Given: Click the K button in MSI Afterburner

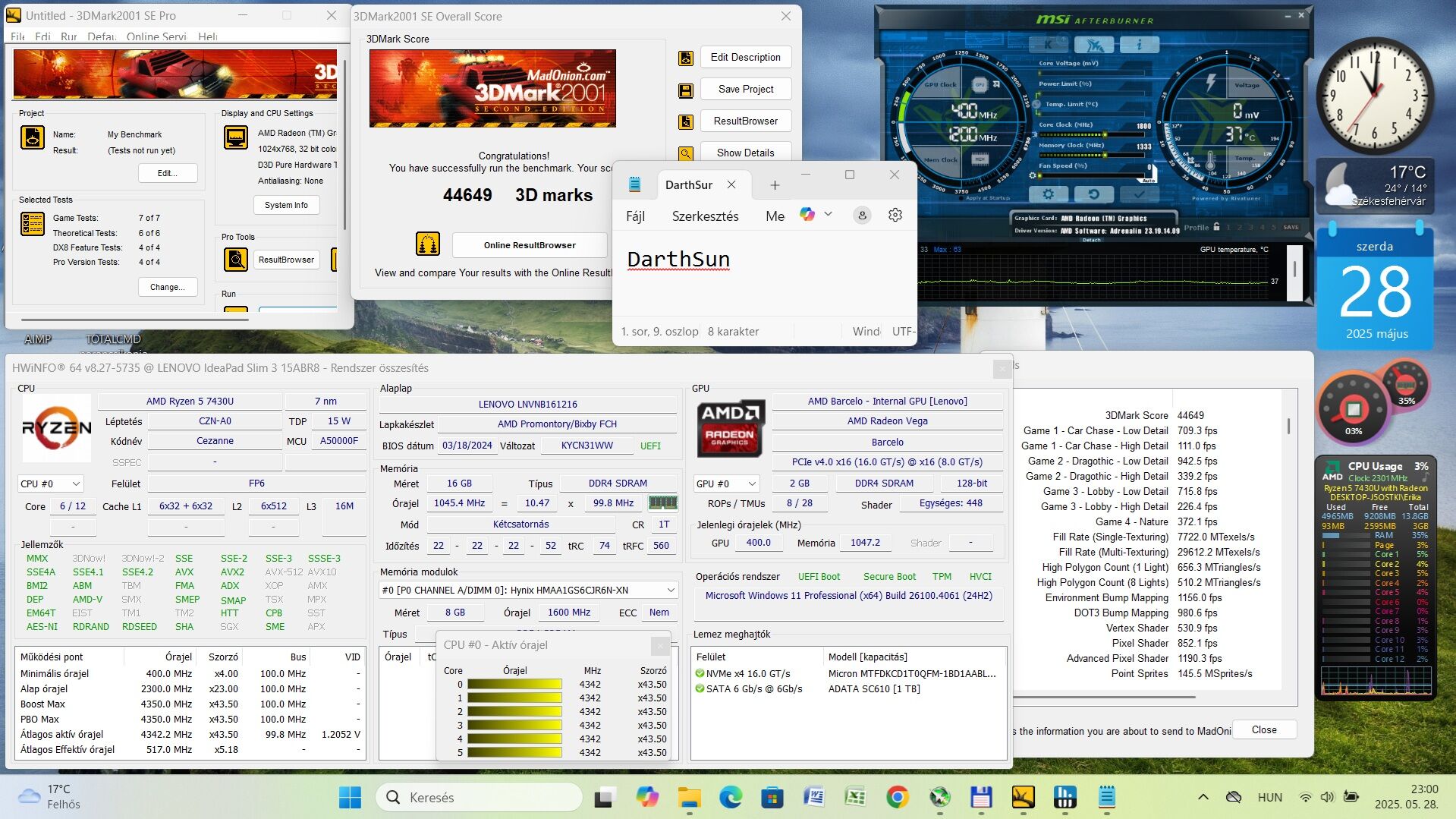Looking at the screenshot, I should [1048, 44].
